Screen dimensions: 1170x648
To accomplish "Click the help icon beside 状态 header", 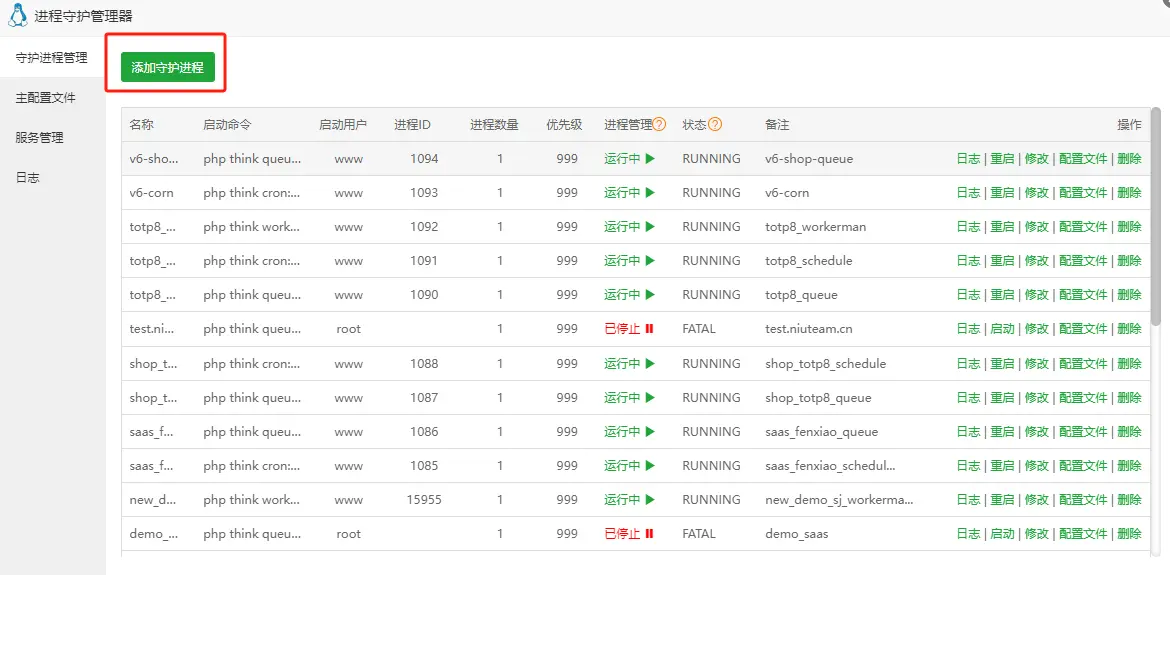I will [x=715, y=125].
